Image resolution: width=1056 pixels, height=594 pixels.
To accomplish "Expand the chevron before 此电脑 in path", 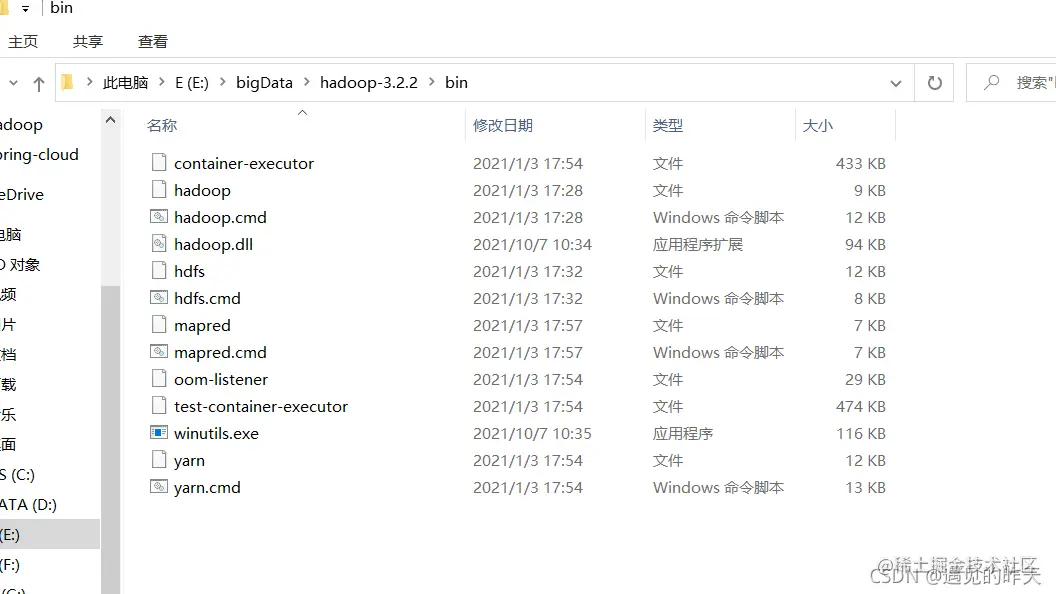I will tap(89, 82).
